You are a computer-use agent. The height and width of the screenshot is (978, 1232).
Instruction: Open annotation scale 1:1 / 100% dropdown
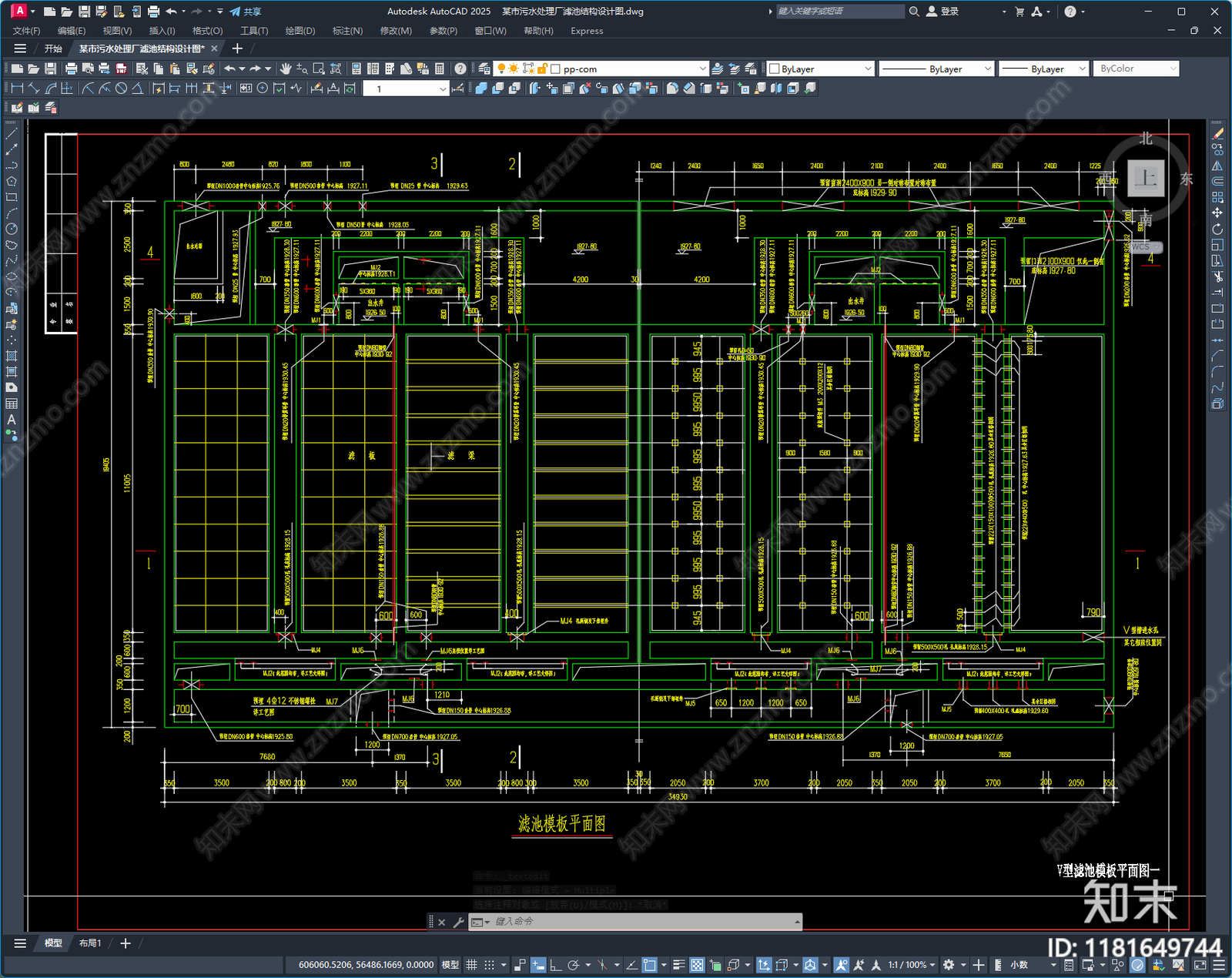click(x=912, y=965)
